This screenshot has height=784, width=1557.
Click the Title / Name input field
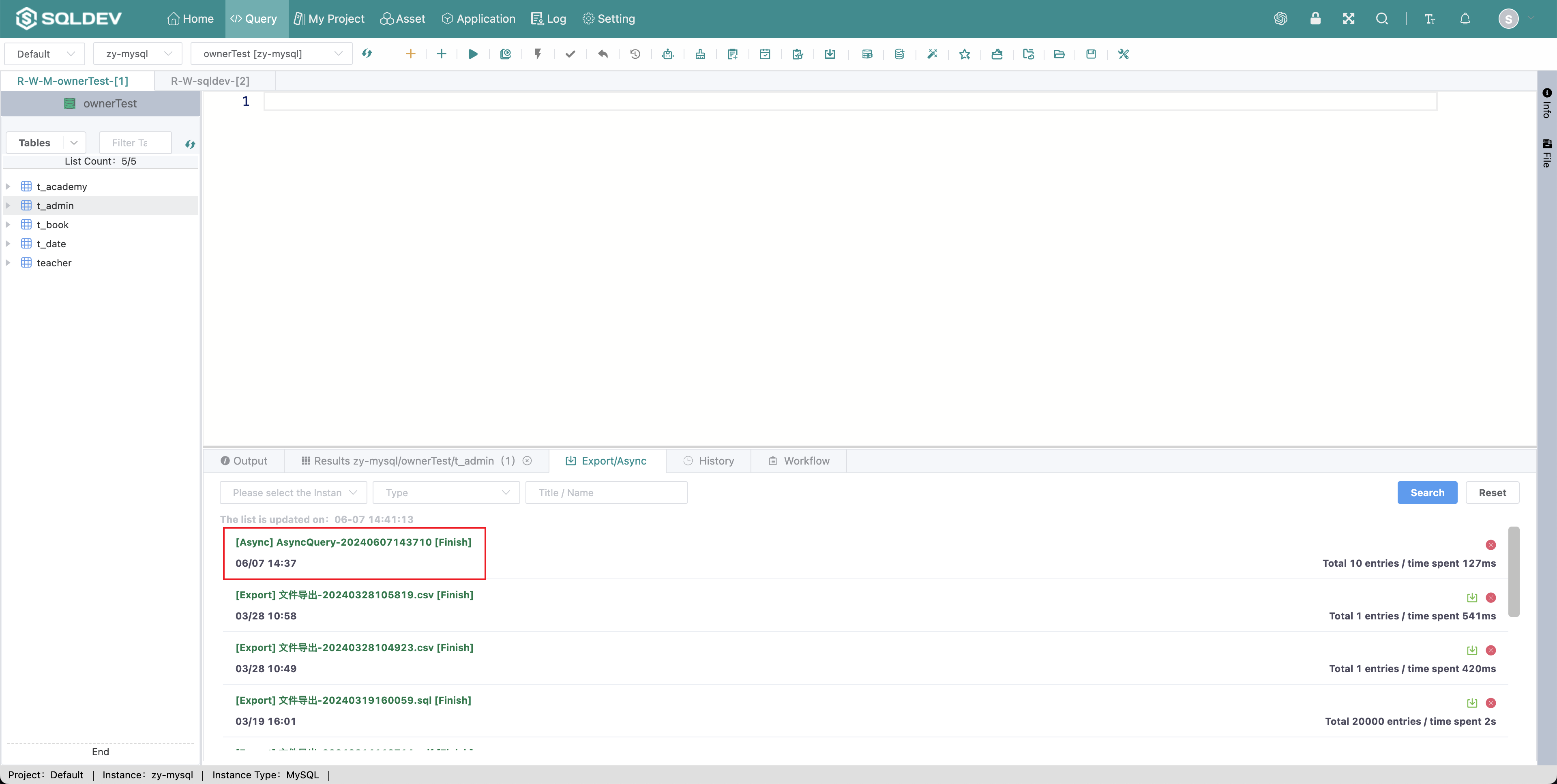[606, 493]
